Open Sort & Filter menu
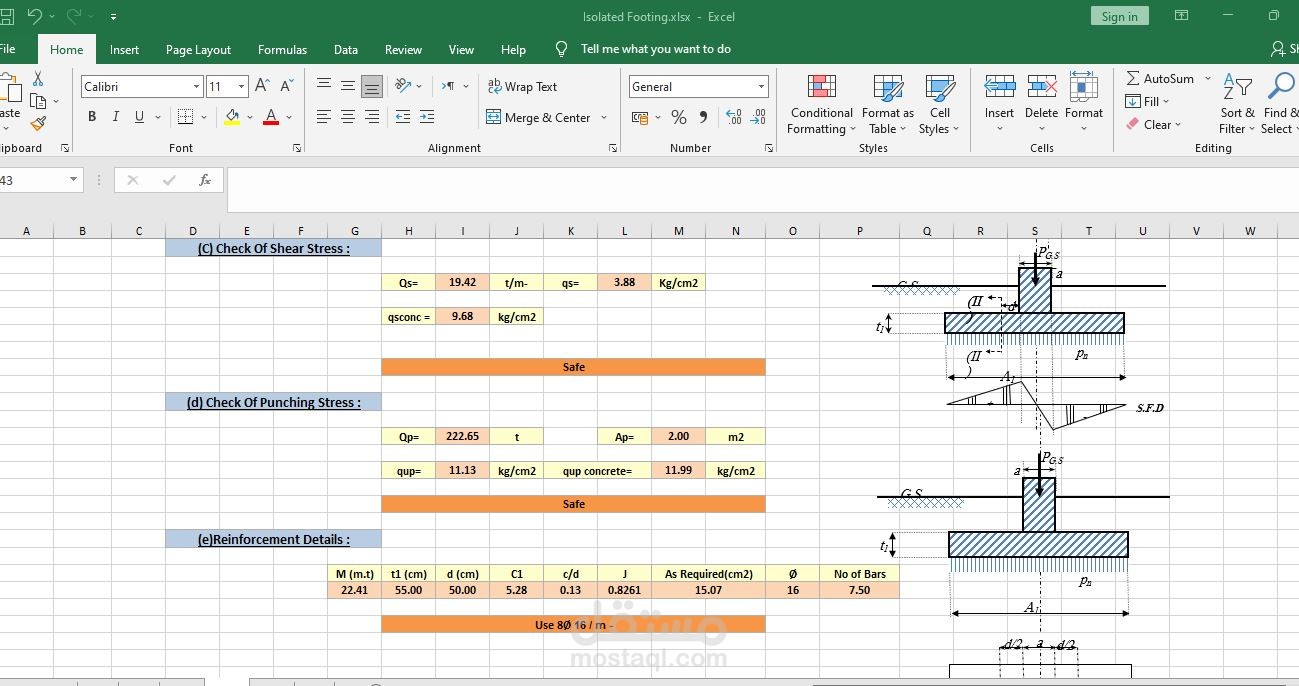This screenshot has height=686, width=1299. [x=1237, y=104]
